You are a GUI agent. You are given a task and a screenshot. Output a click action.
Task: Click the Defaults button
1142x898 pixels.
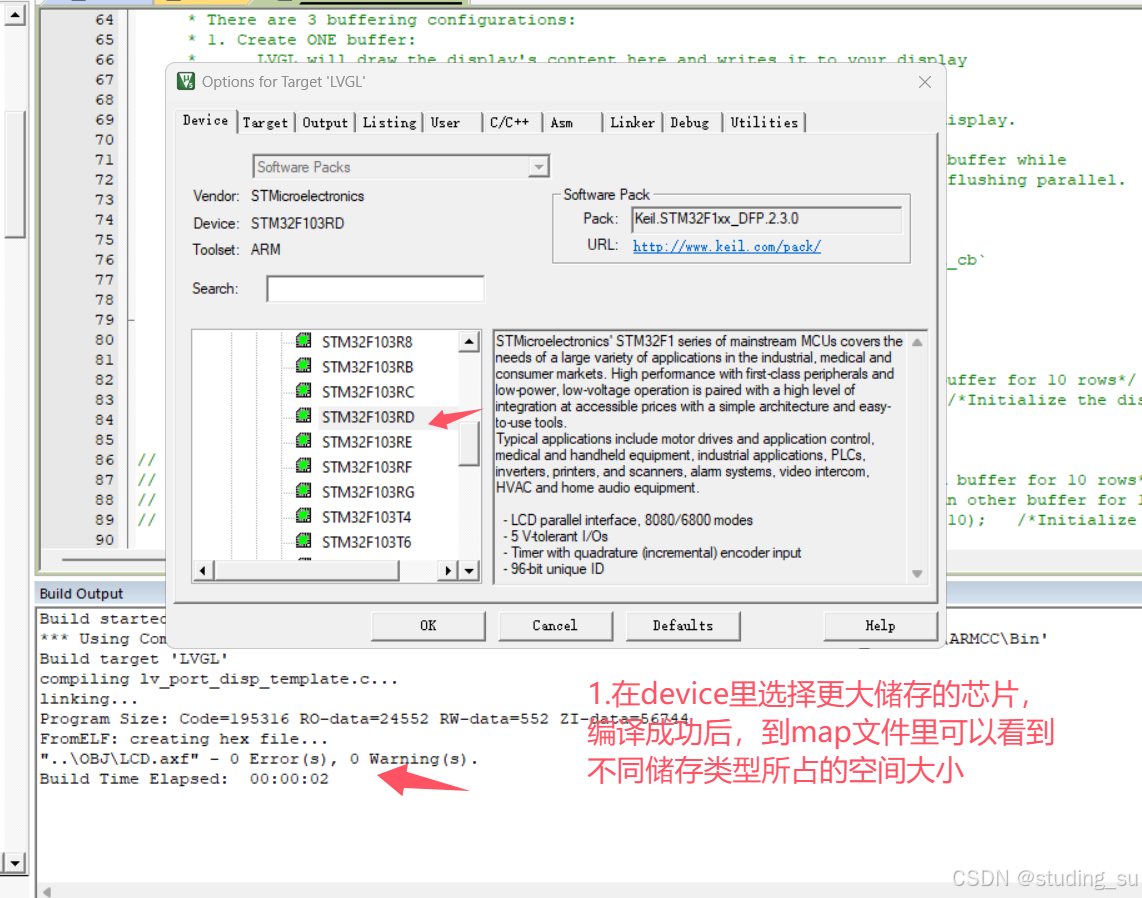(682, 626)
